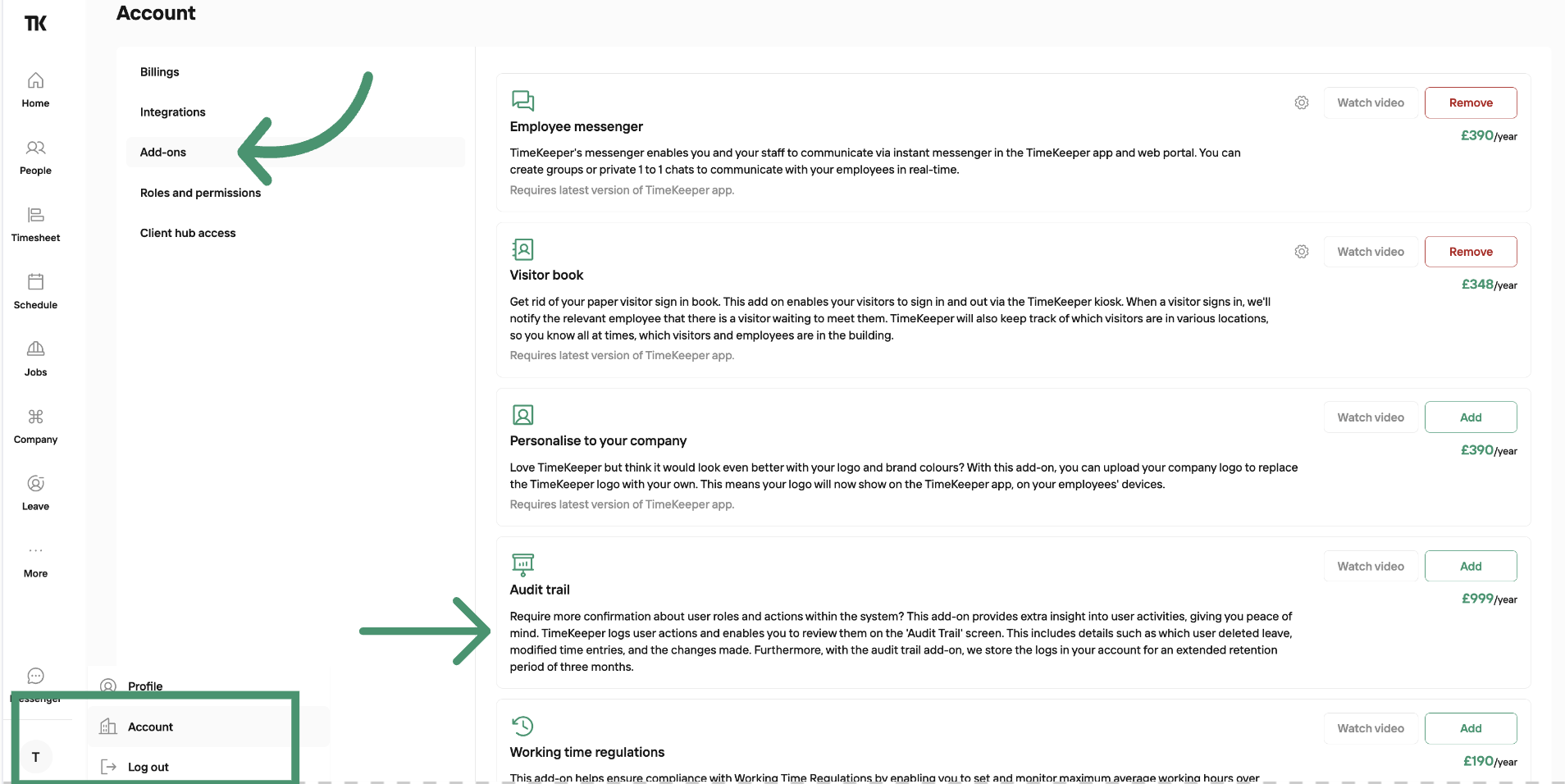This screenshot has width=1565, height=784.
Task: Remove the Employee messenger add-on
Action: [x=1471, y=103]
